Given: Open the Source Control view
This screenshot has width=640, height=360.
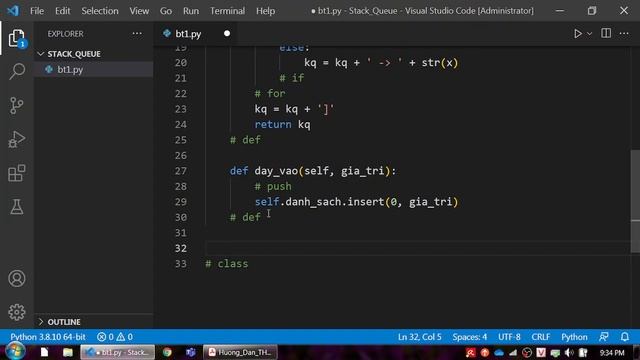Looking at the screenshot, I should pyautogui.click(x=17, y=105).
